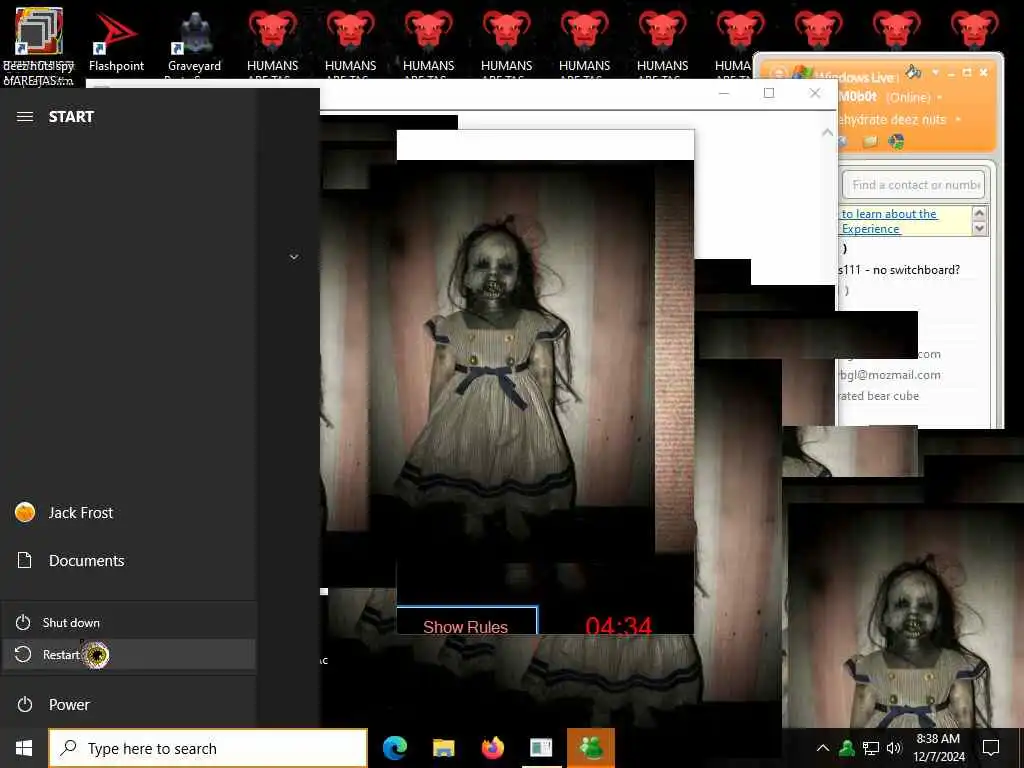Click the Messenger buddy tray icon
The height and width of the screenshot is (768, 1024).
(847, 748)
